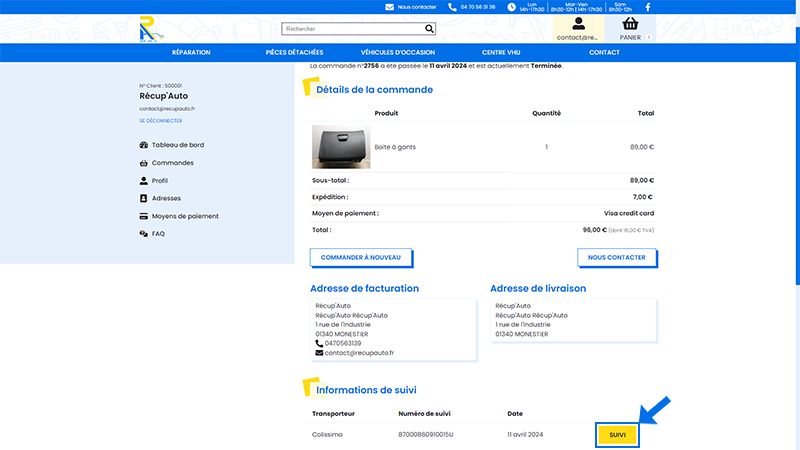The image size is (800, 450).
Task: Open the Commandes page link
Action: (172, 163)
